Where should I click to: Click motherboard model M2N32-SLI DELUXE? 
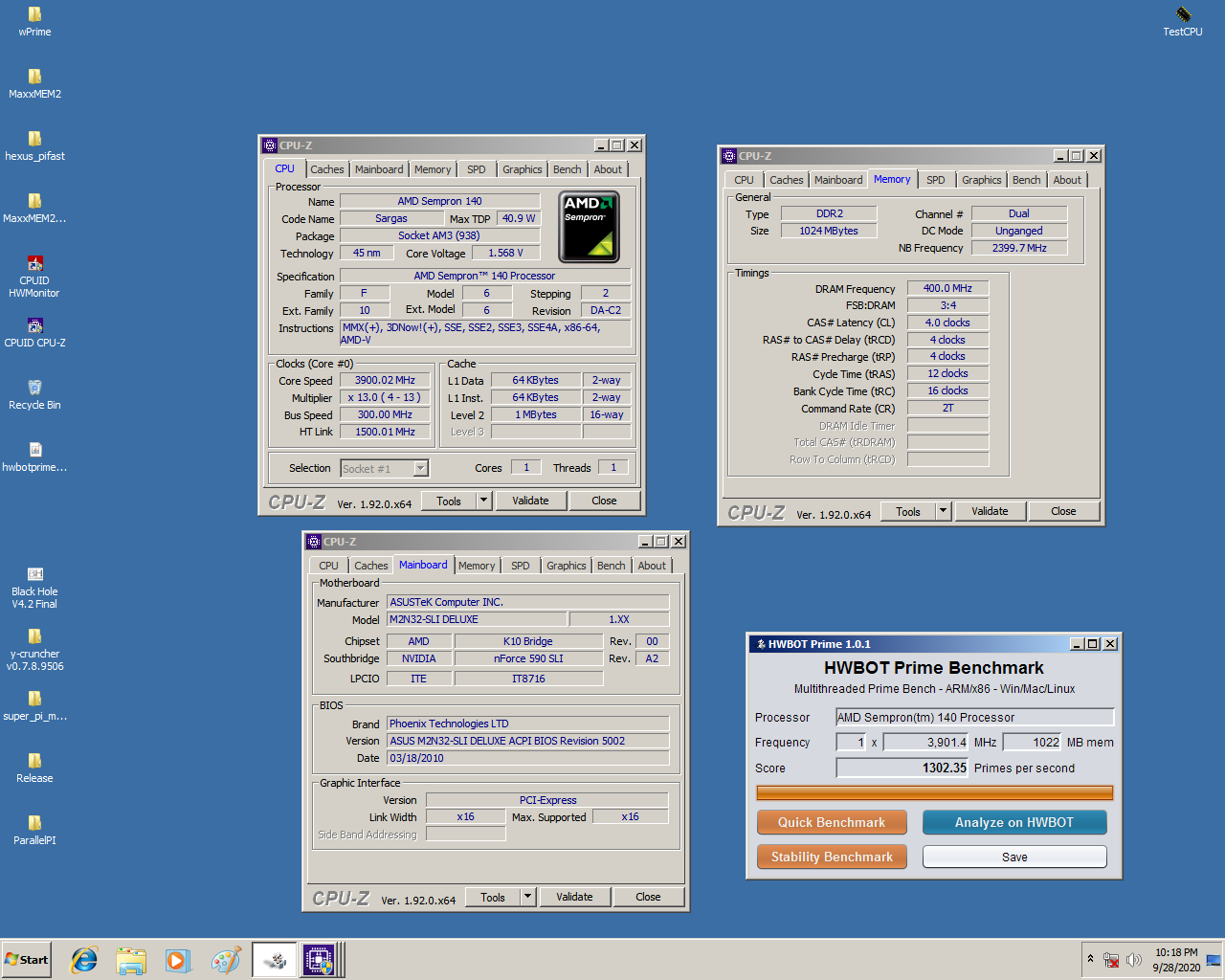(x=477, y=619)
